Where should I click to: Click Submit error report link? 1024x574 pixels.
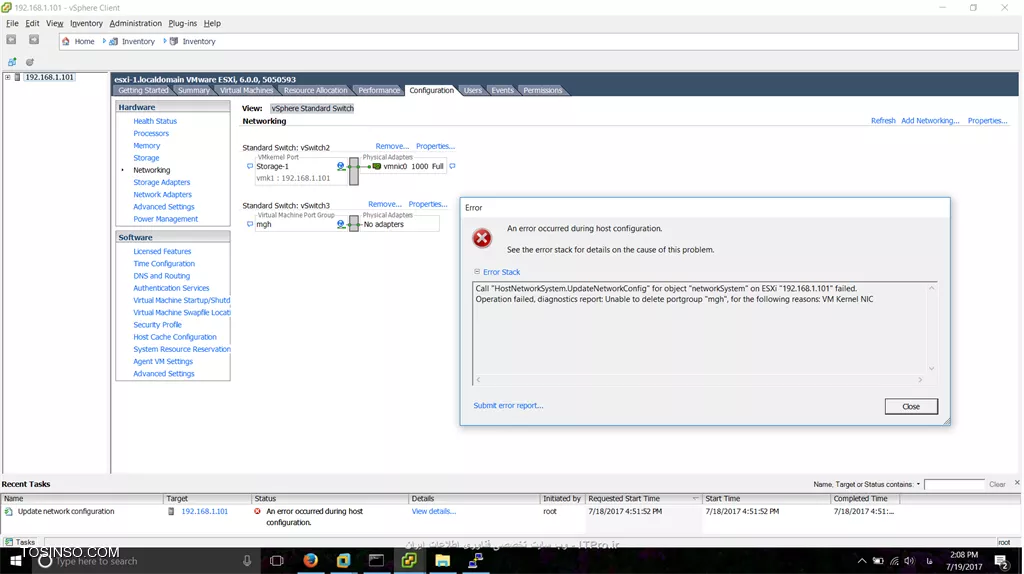(508, 406)
